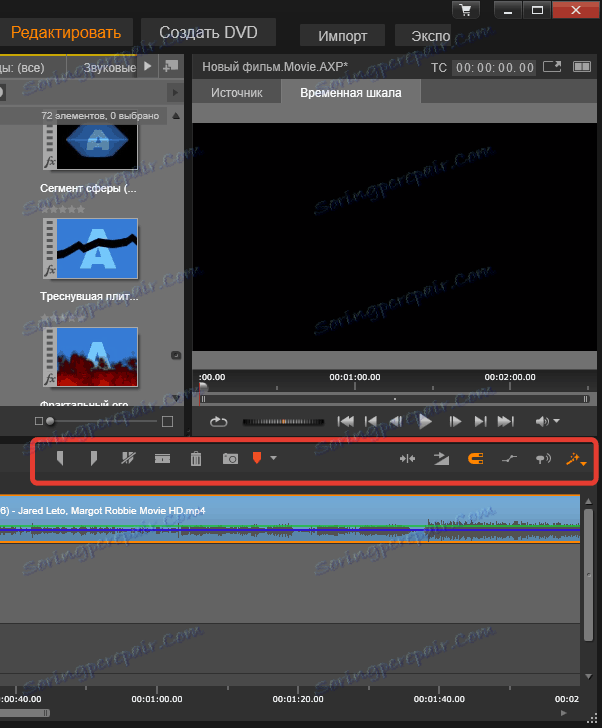
Task: Click the trash delete icon in timeline toolbar
Action: 196,459
